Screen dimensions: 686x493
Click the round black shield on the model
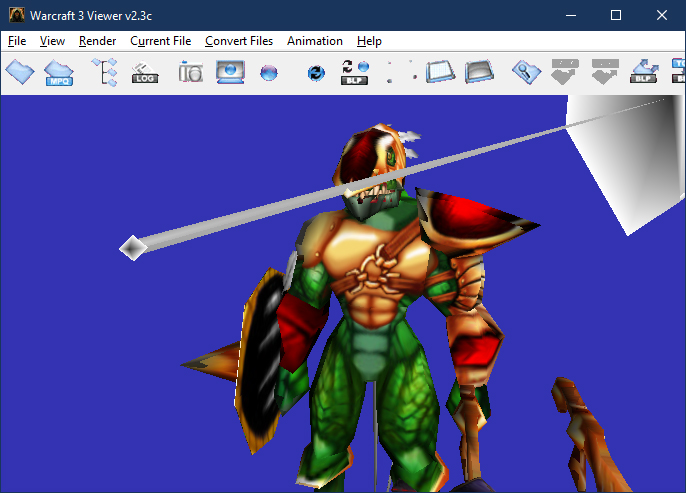(x=260, y=361)
